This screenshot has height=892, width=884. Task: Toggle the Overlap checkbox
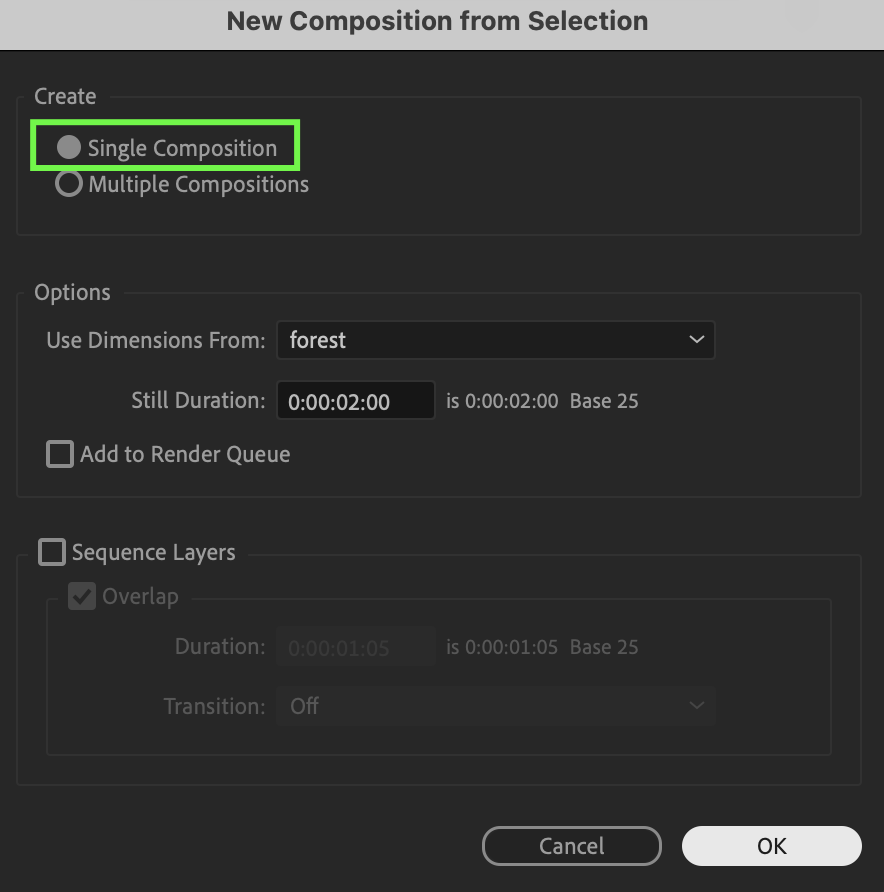tap(82, 596)
